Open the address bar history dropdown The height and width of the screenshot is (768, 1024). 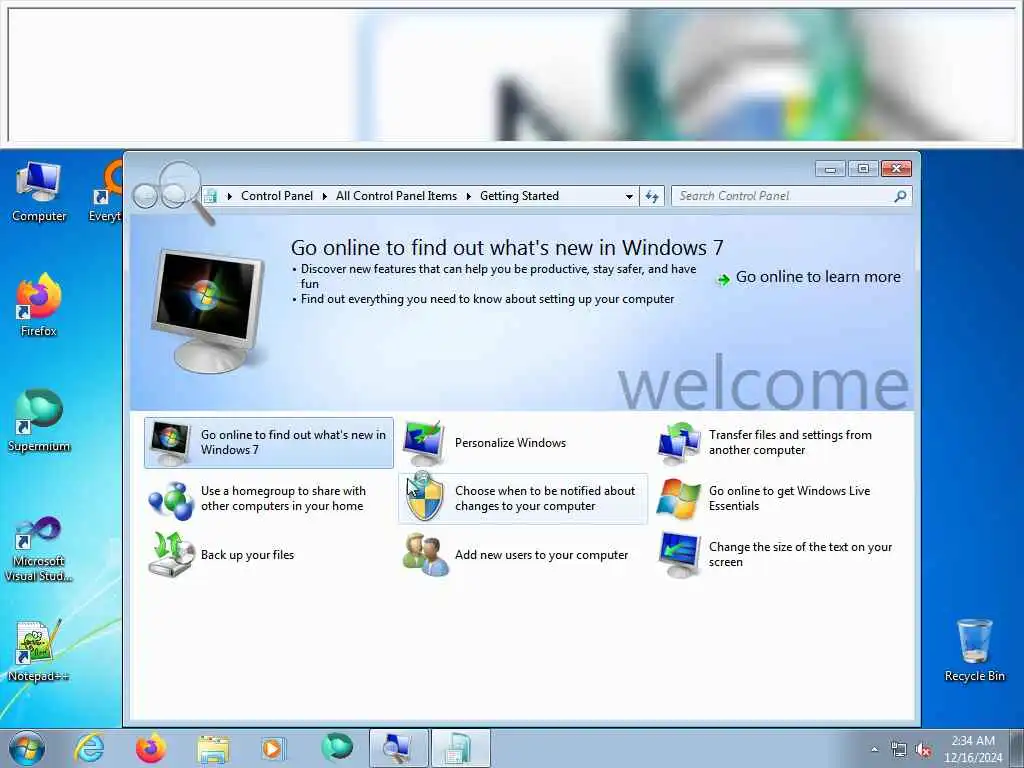629,196
